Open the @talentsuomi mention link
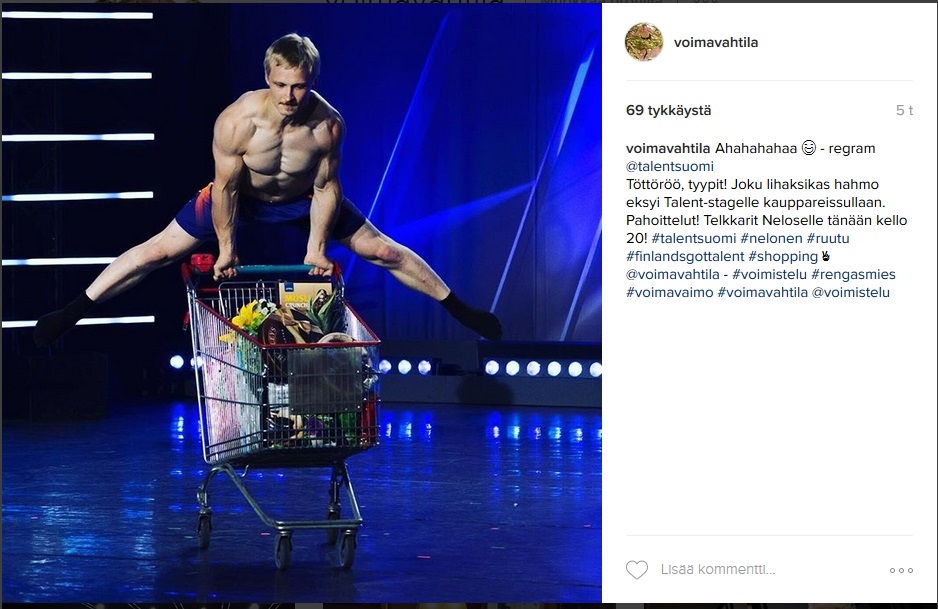The image size is (938, 609). [669, 166]
